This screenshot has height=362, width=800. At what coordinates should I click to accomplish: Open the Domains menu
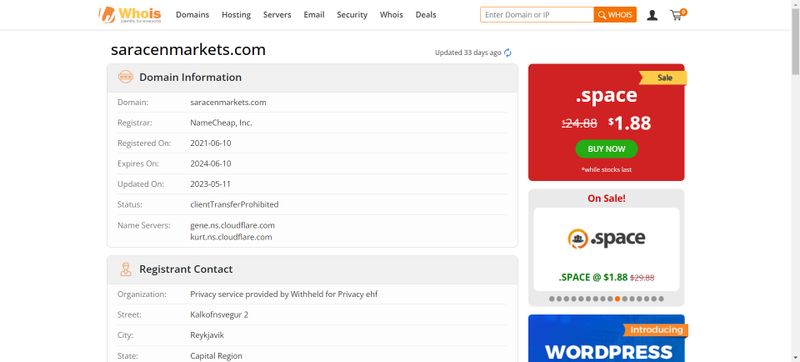point(192,15)
